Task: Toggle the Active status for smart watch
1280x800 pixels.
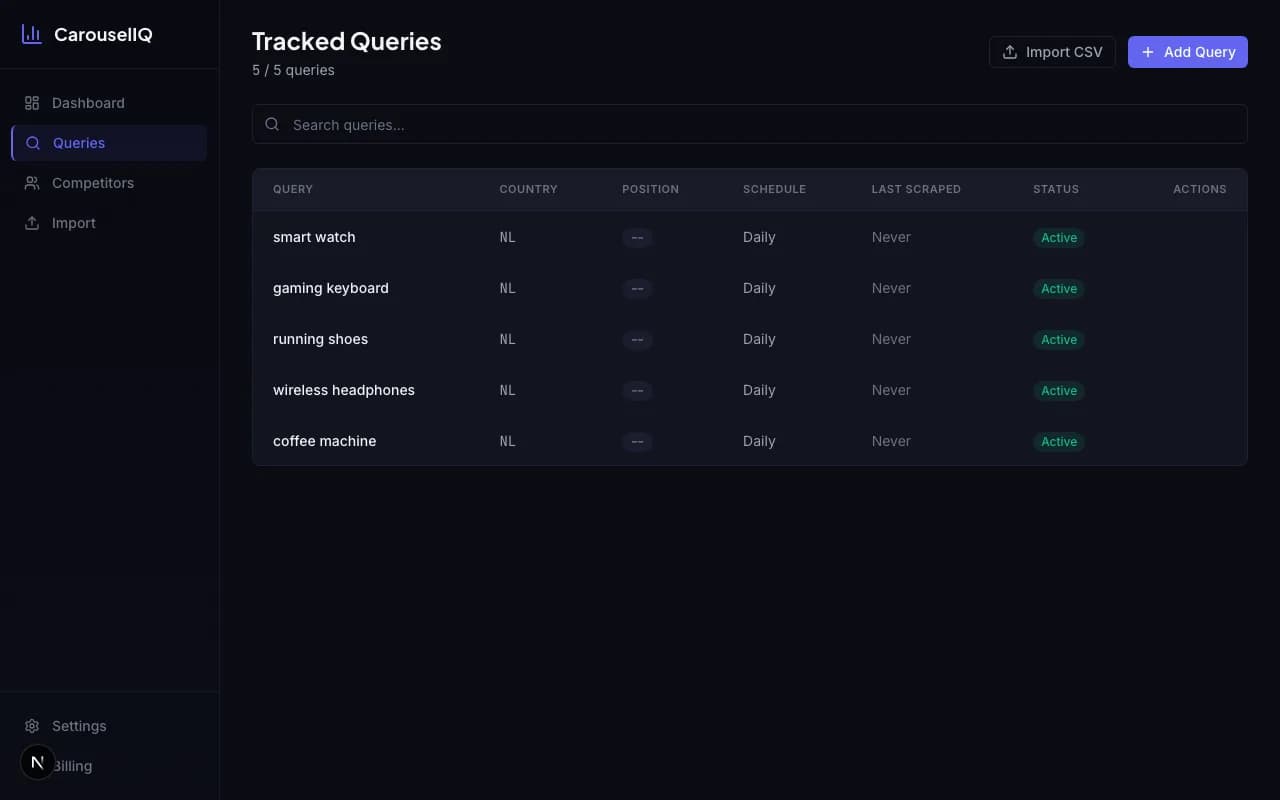Action: [x=1058, y=237]
